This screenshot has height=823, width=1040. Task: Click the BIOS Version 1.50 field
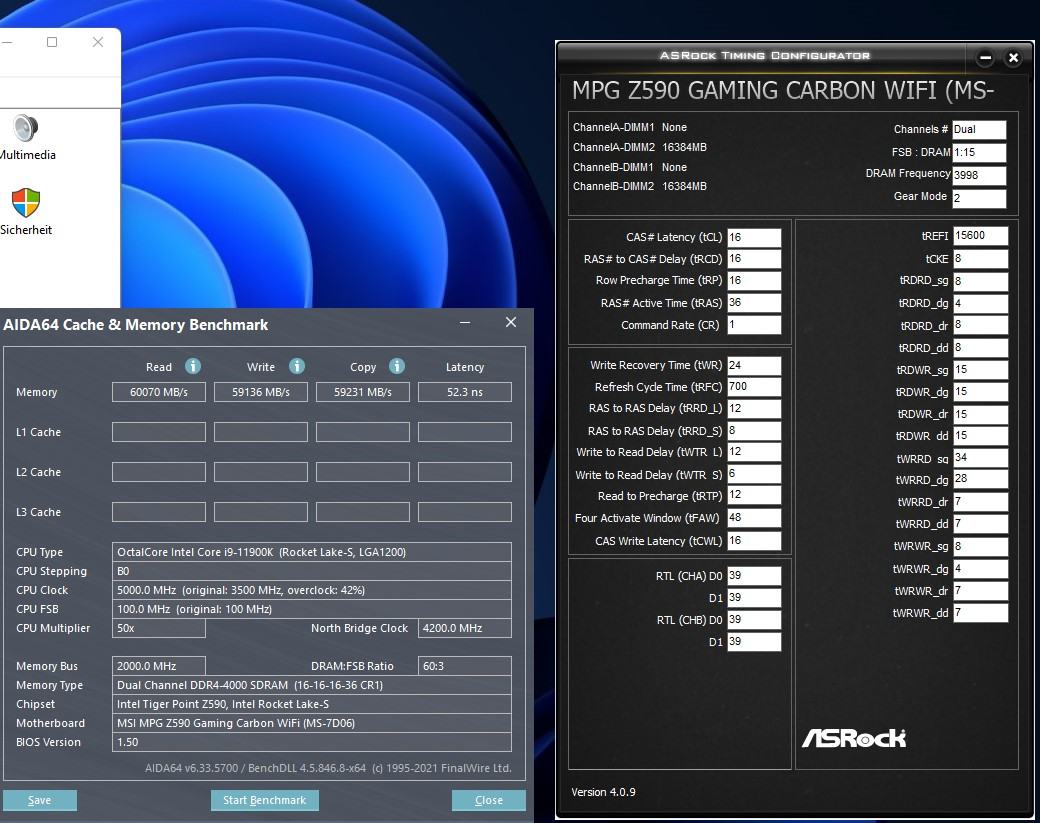(x=312, y=742)
